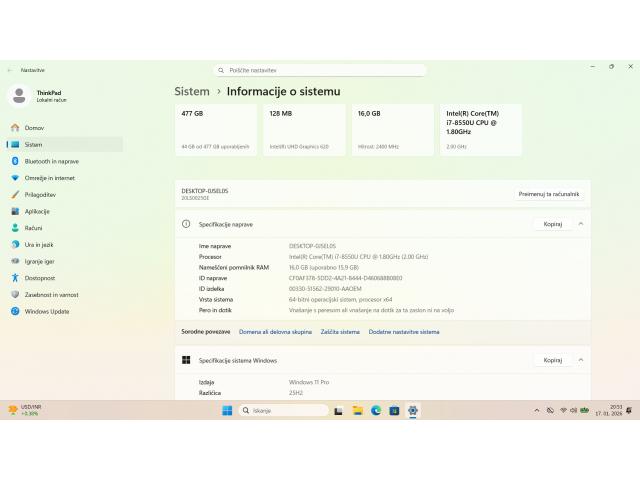Click the Omrežje in internet wifi icon
Viewport: 640px width, 480px height.
click(15, 178)
